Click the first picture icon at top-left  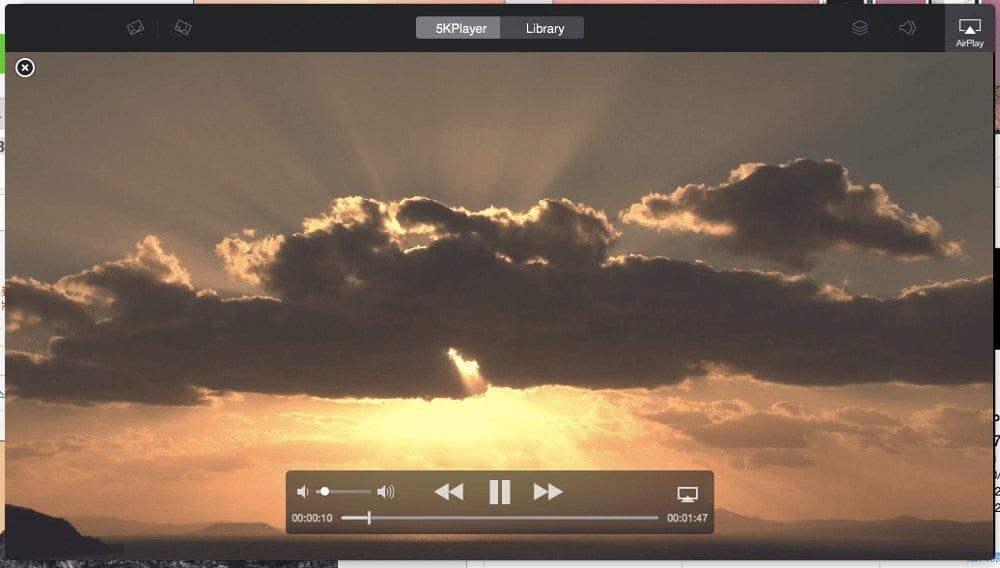click(136, 28)
